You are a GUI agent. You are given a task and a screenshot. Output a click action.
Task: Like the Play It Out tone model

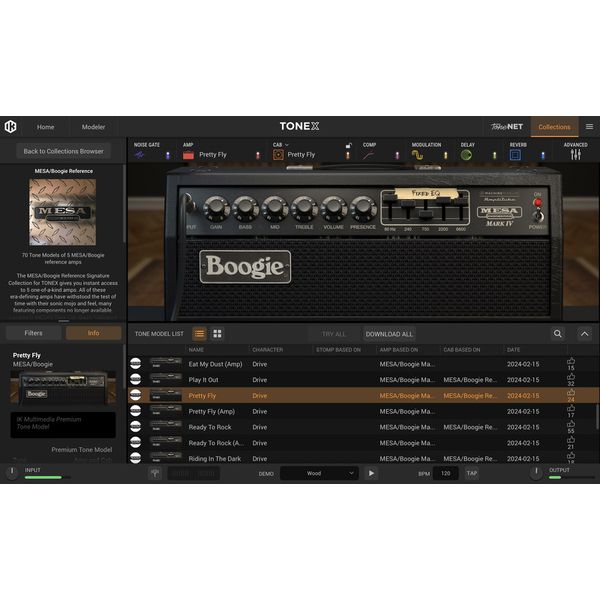(x=571, y=377)
